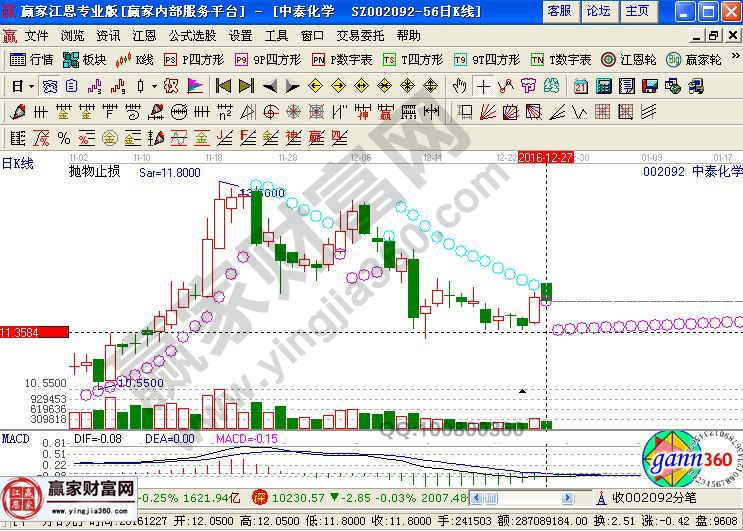Toggle the crosshair cursor tool

coord(484,86)
